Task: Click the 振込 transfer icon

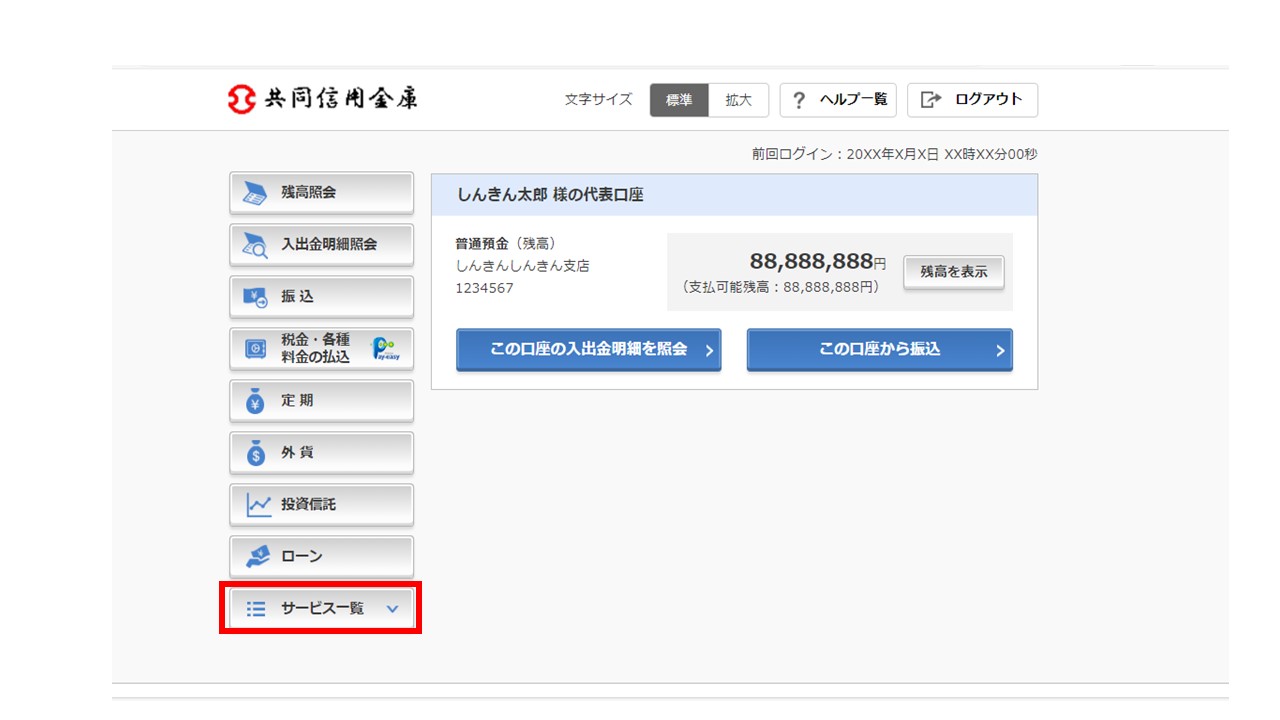Action: 256,297
